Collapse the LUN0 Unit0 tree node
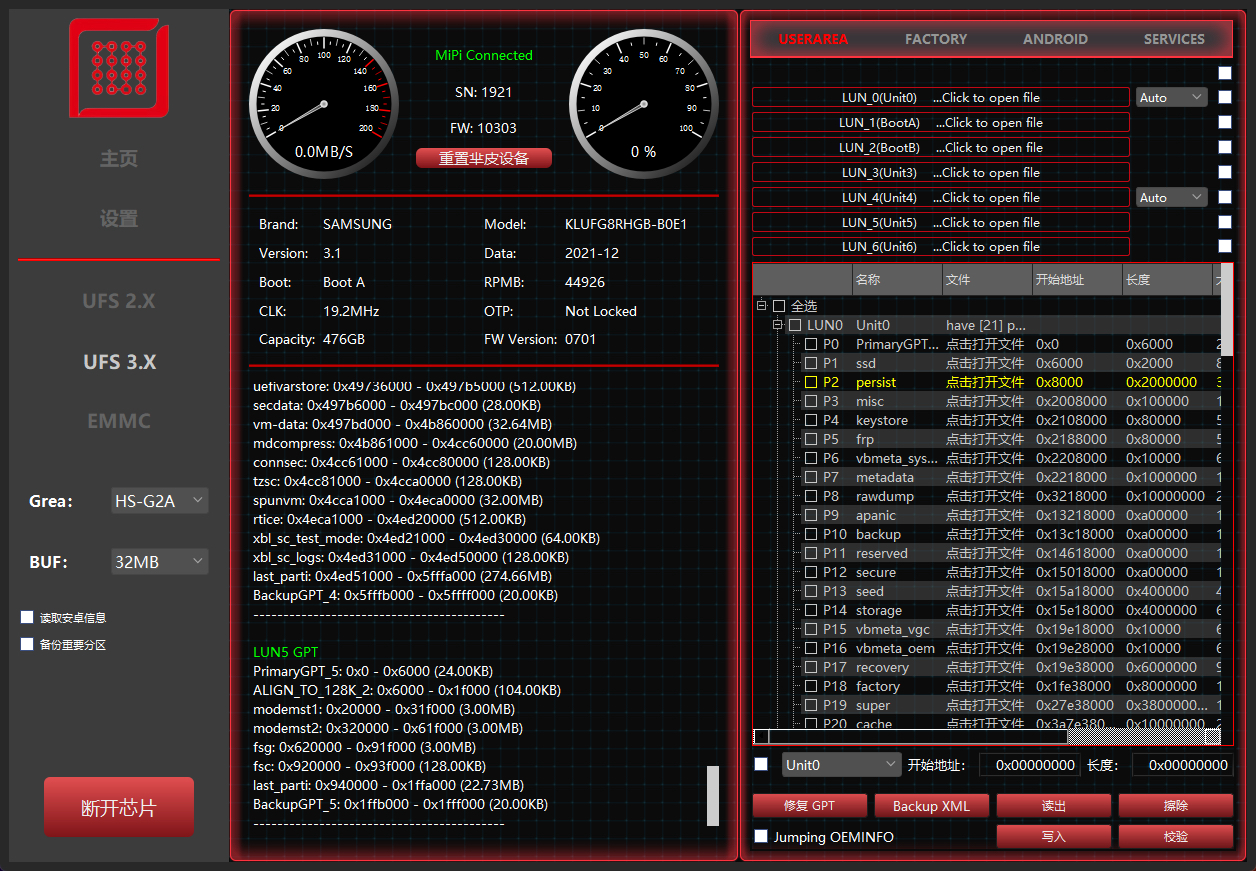 (777, 325)
